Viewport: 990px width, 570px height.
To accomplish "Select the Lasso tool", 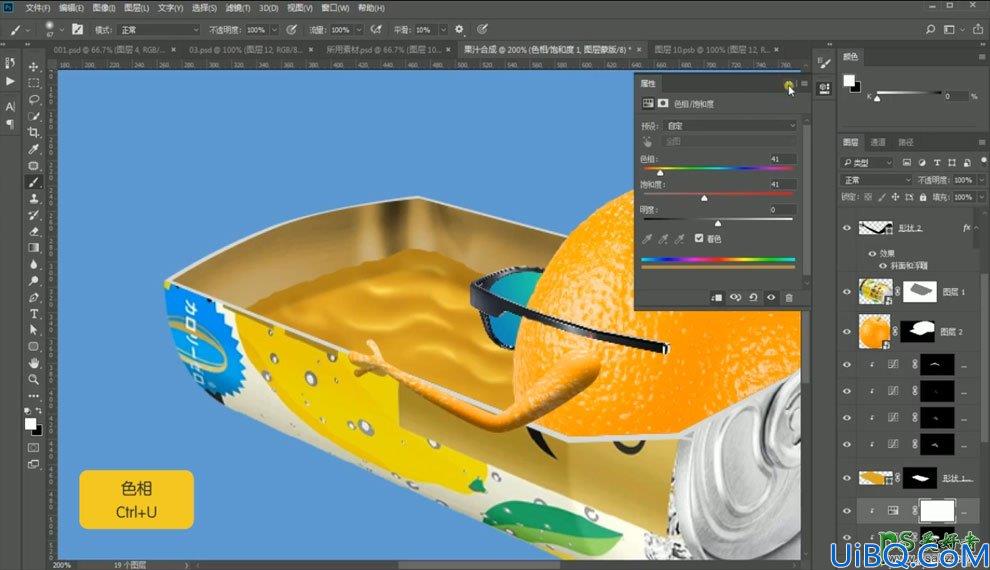I will point(33,99).
